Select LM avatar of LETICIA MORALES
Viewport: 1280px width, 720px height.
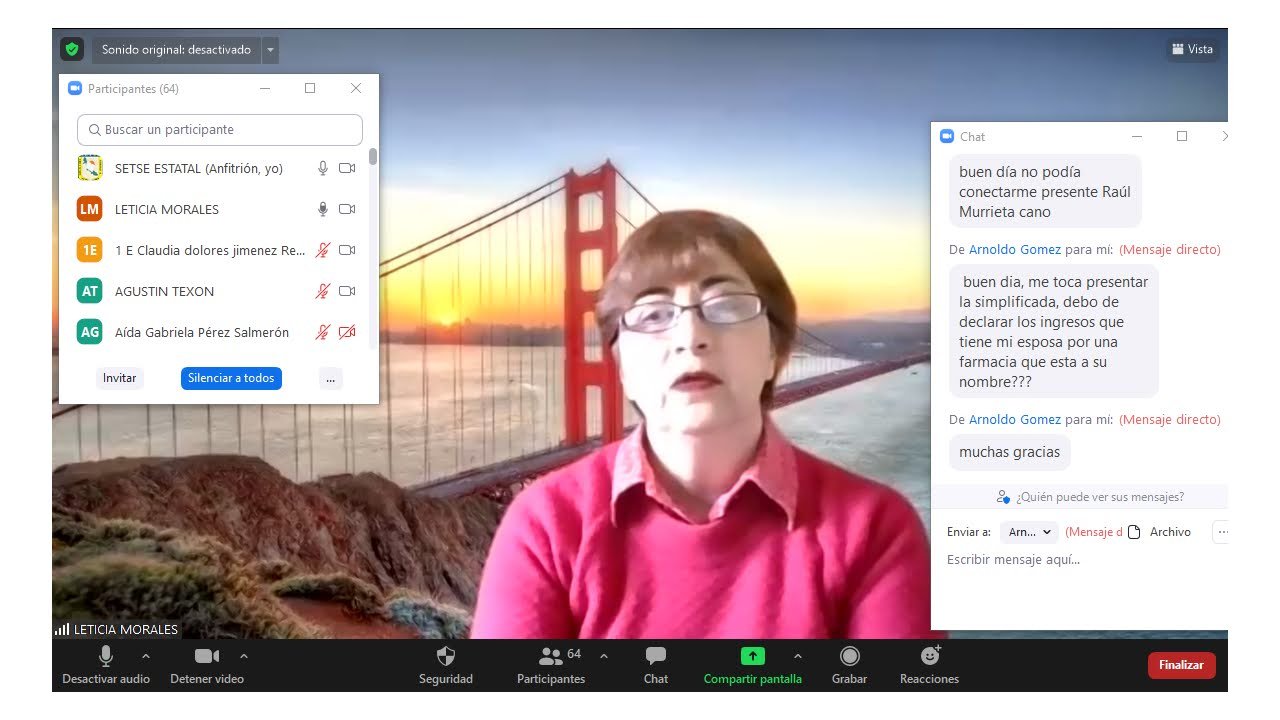[90, 209]
